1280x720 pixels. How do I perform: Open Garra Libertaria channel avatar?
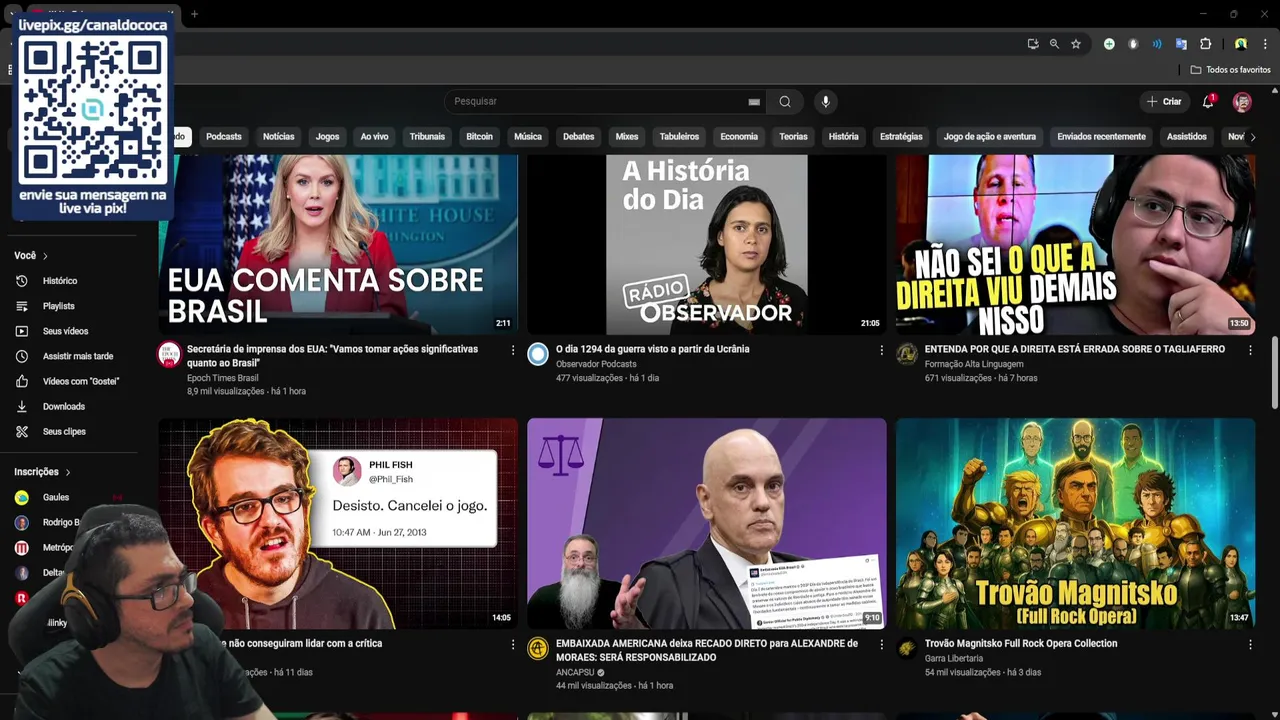[x=907, y=648]
